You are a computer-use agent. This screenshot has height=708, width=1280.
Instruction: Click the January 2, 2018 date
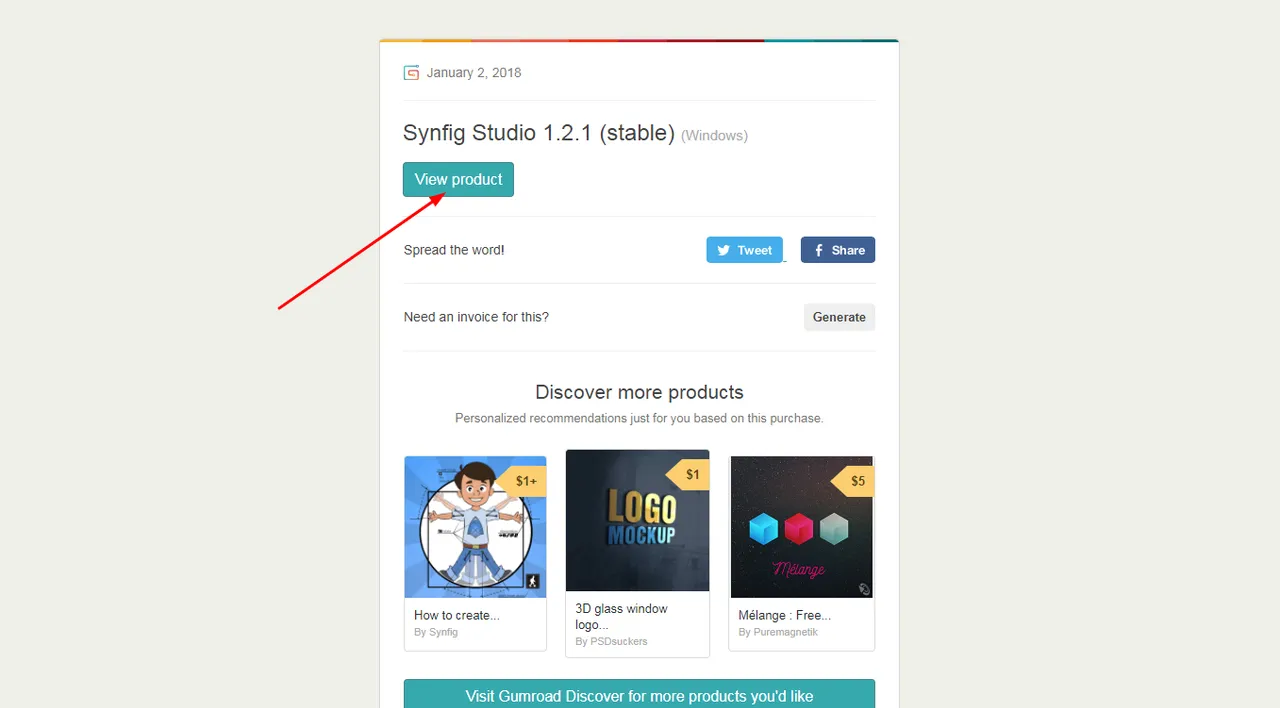click(474, 73)
